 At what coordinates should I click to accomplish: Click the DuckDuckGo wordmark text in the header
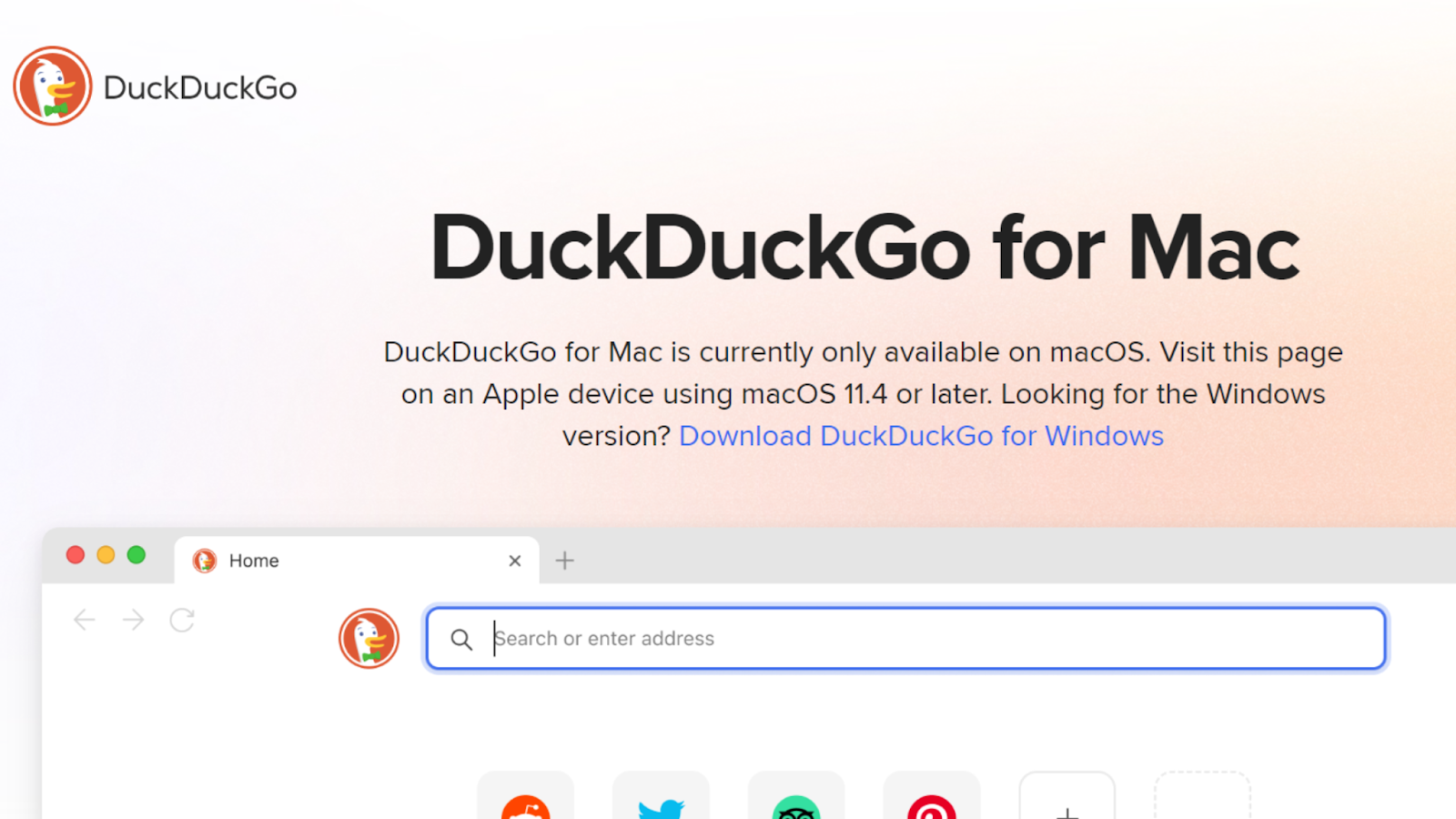[x=200, y=88]
